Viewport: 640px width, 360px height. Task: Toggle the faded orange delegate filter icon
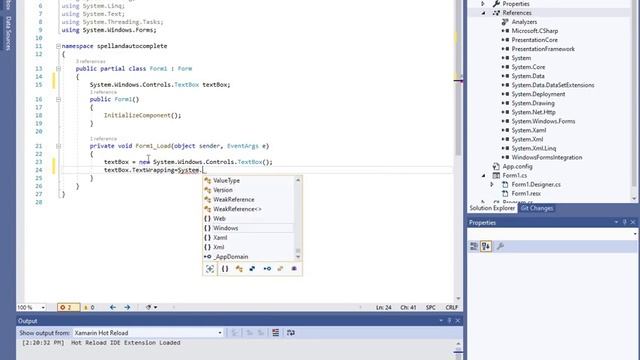tap(280, 269)
